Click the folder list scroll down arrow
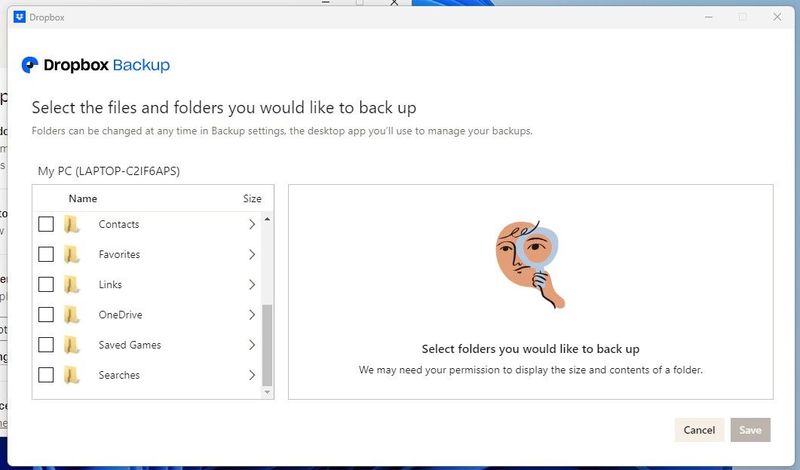Viewport: 800px width, 470px height. (x=267, y=392)
